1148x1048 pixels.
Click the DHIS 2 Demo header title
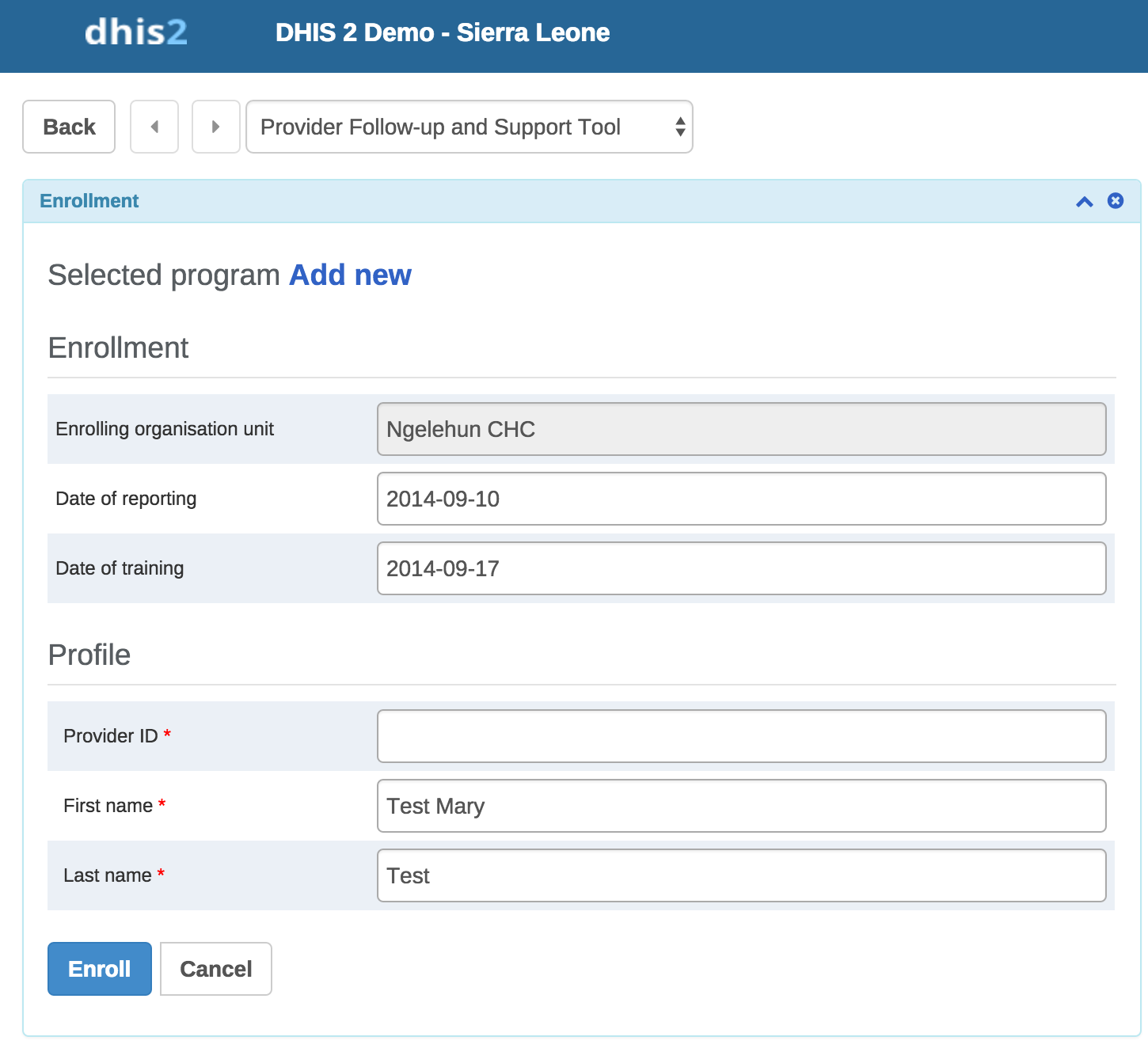tap(442, 32)
